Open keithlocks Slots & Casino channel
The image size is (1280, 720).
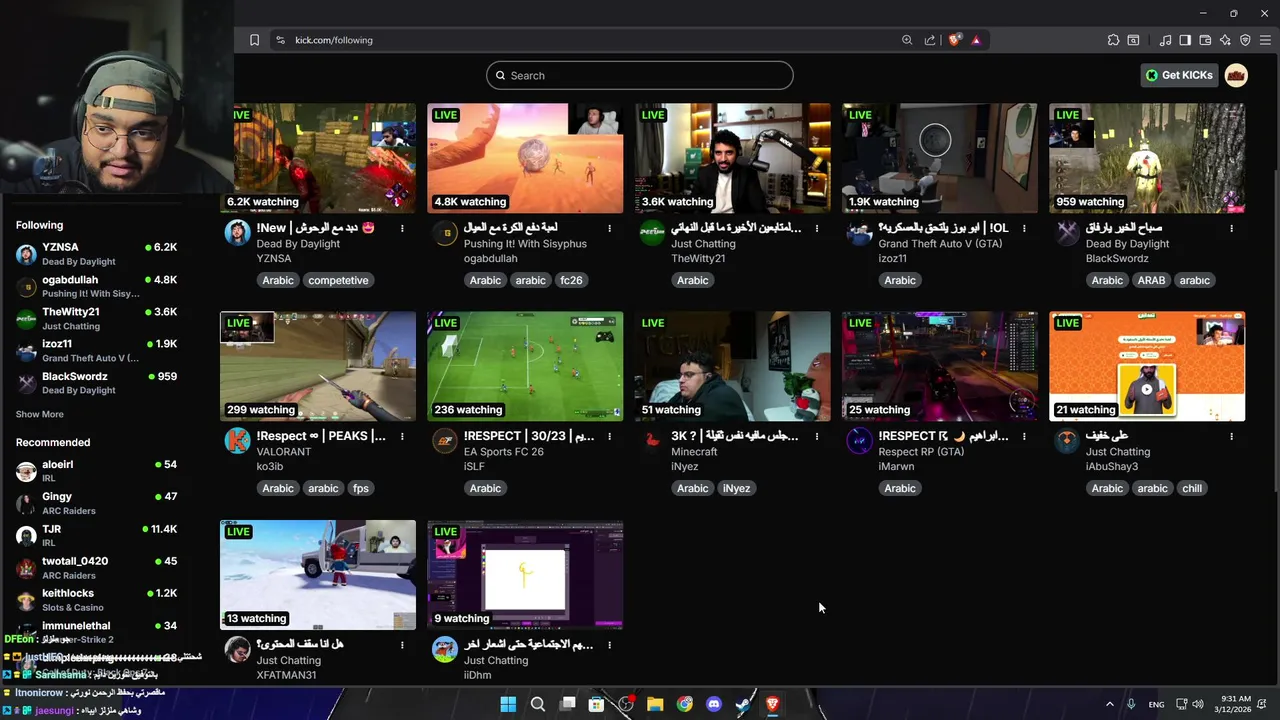[x=96, y=600]
